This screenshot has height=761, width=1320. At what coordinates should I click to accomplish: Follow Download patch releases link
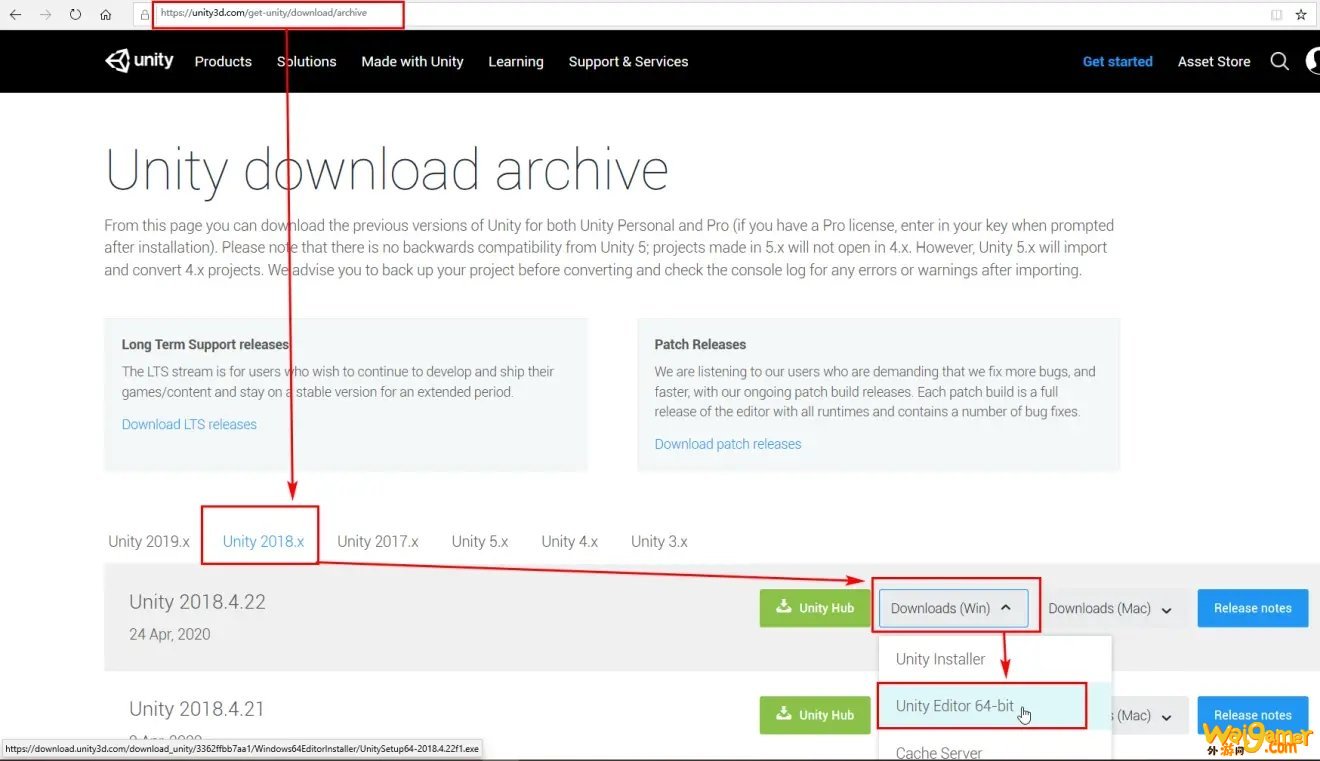tap(728, 444)
